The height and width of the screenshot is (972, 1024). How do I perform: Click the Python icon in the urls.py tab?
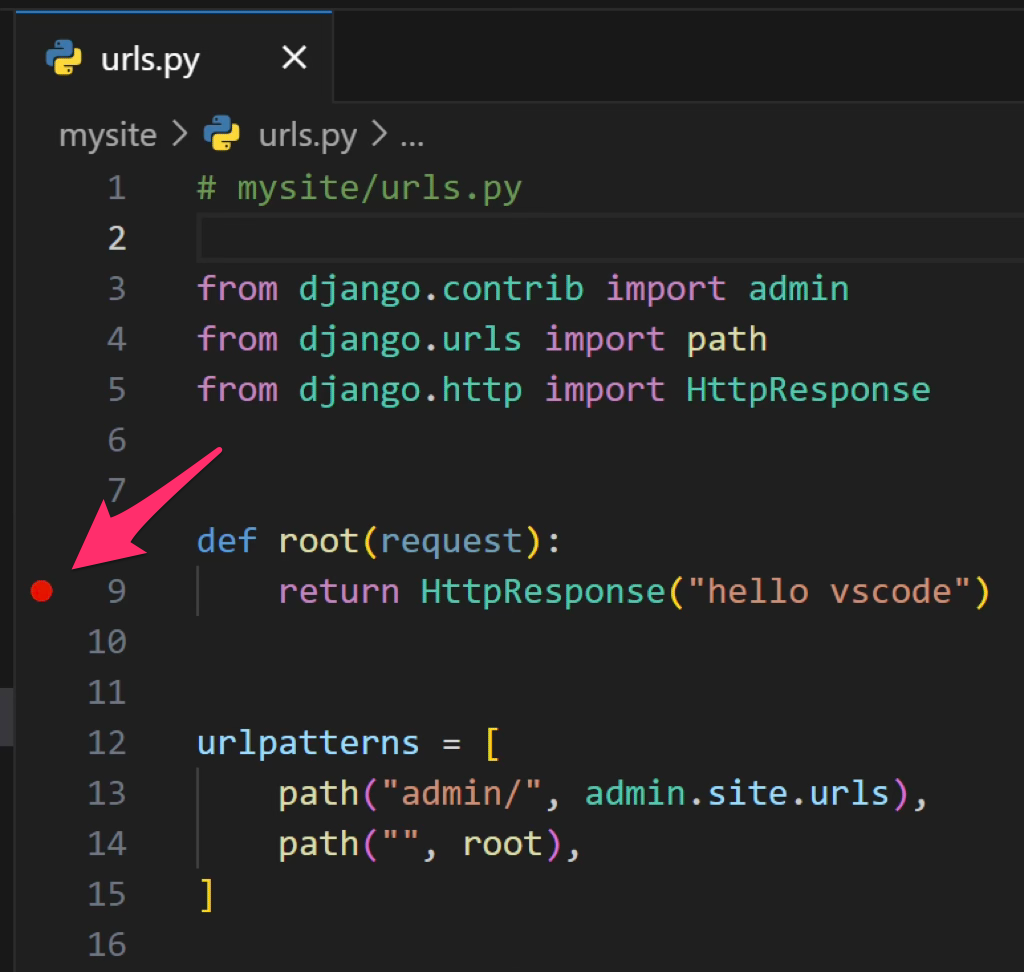64,60
